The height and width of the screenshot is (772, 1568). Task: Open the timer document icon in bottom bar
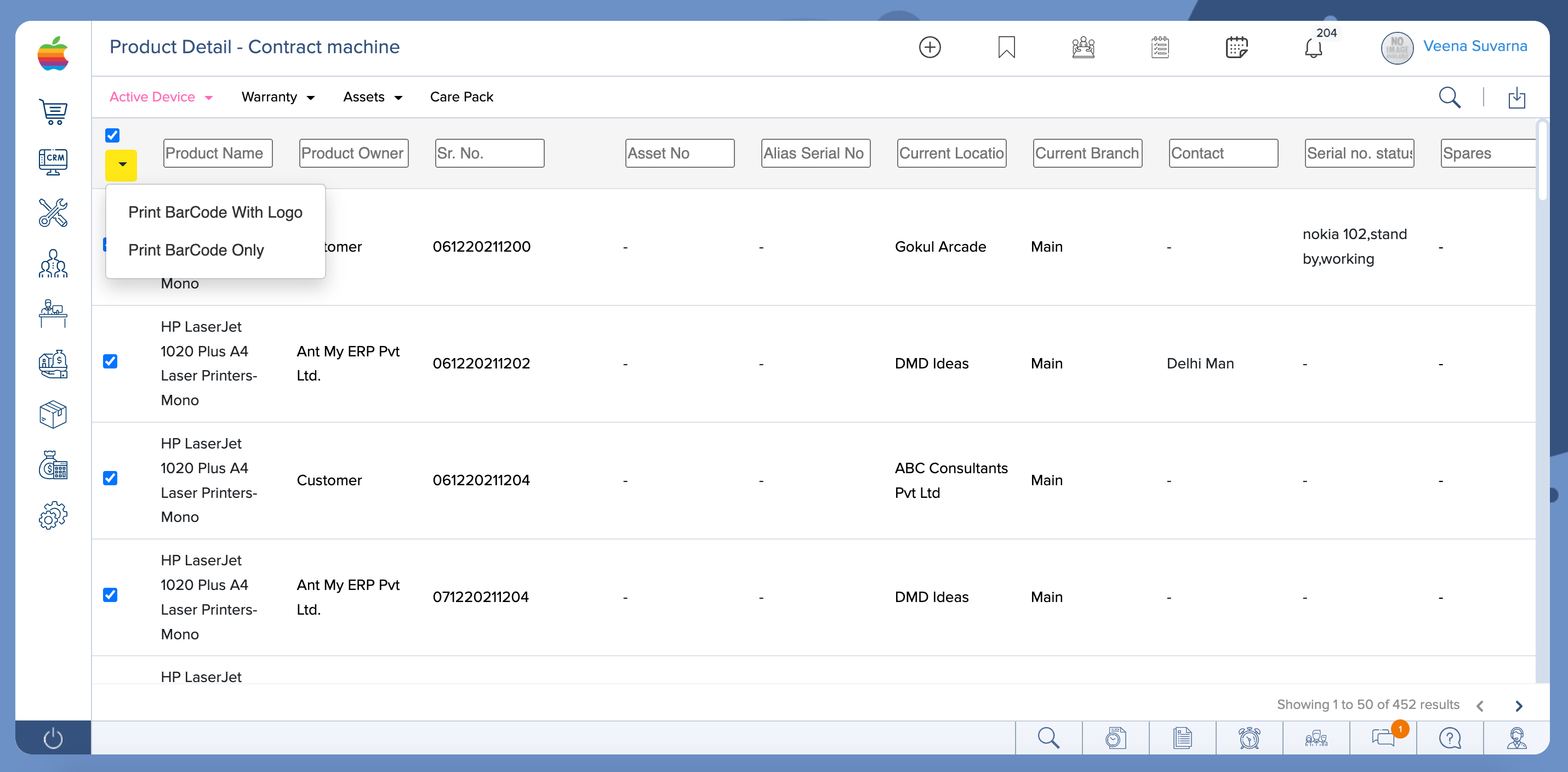coord(1115,738)
